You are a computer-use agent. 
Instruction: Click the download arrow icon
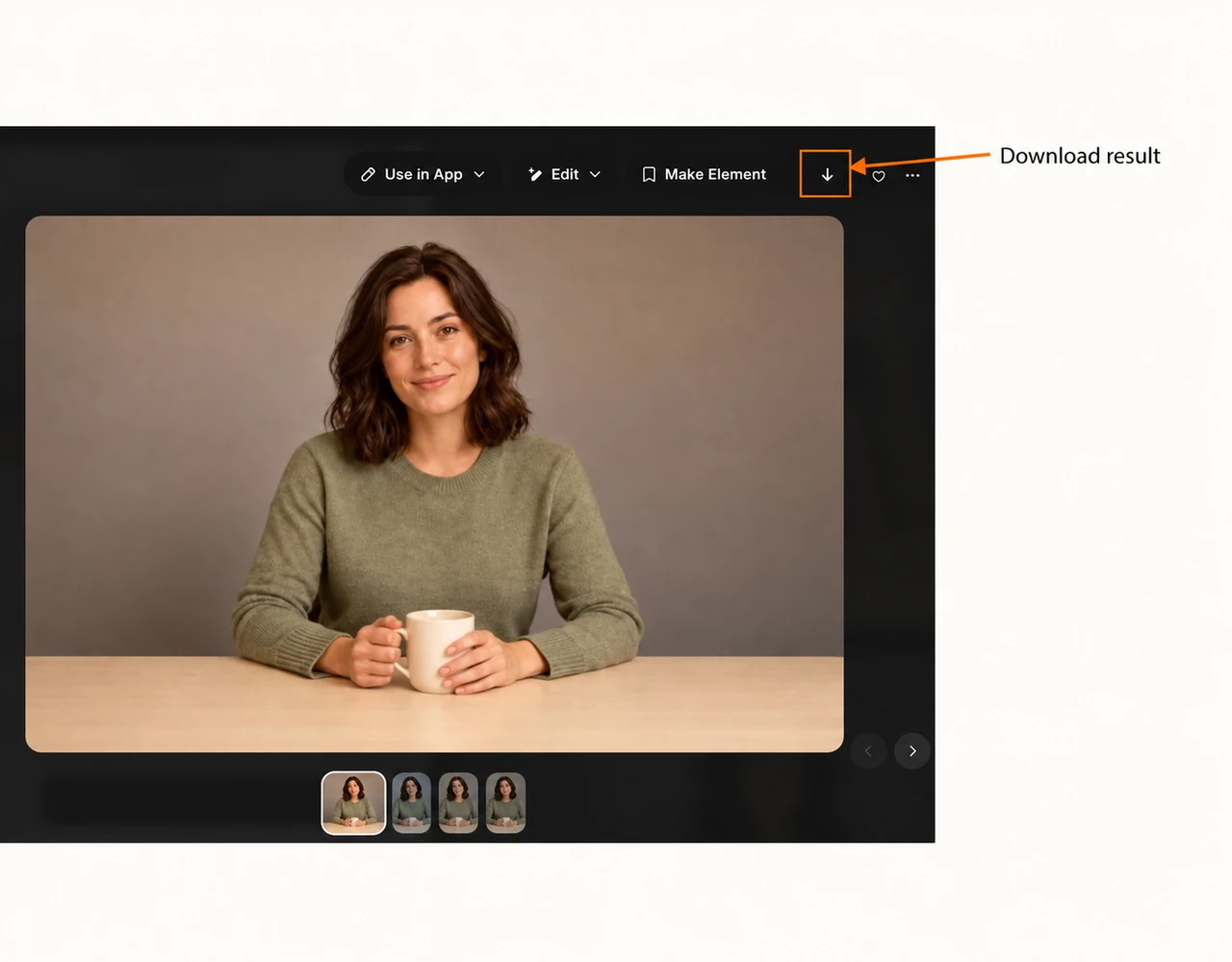(827, 174)
